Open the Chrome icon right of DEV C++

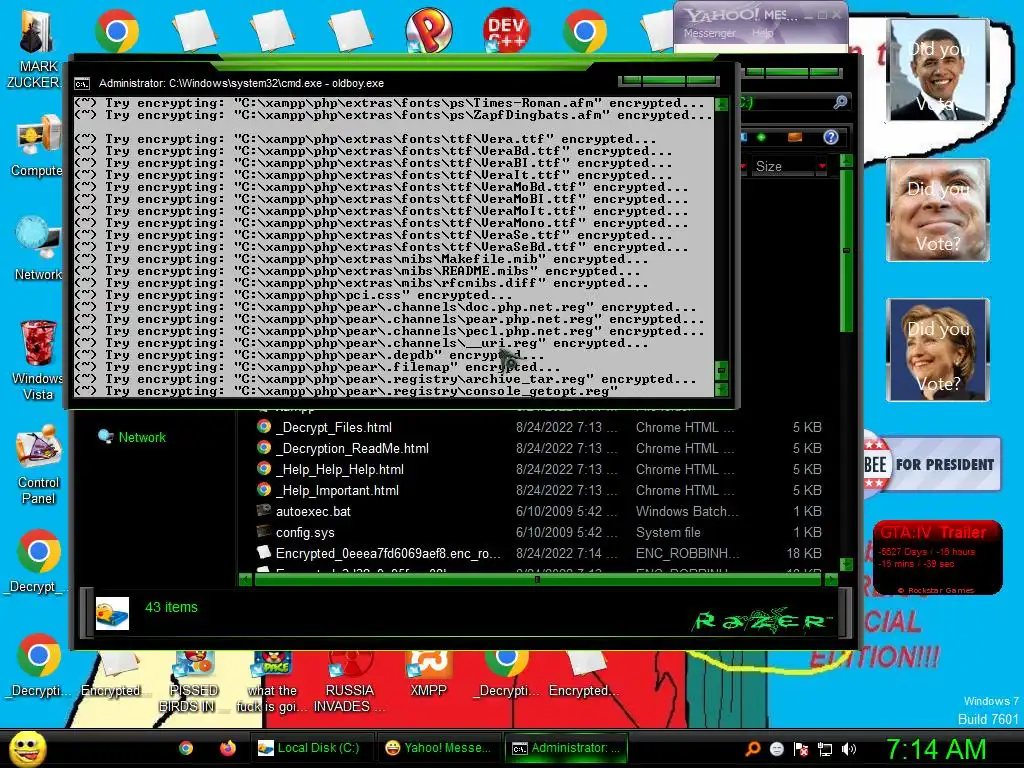pos(584,31)
